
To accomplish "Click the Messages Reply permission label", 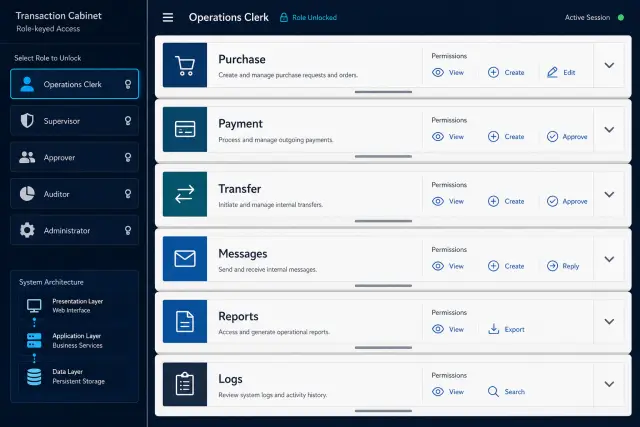I will [571, 266].
